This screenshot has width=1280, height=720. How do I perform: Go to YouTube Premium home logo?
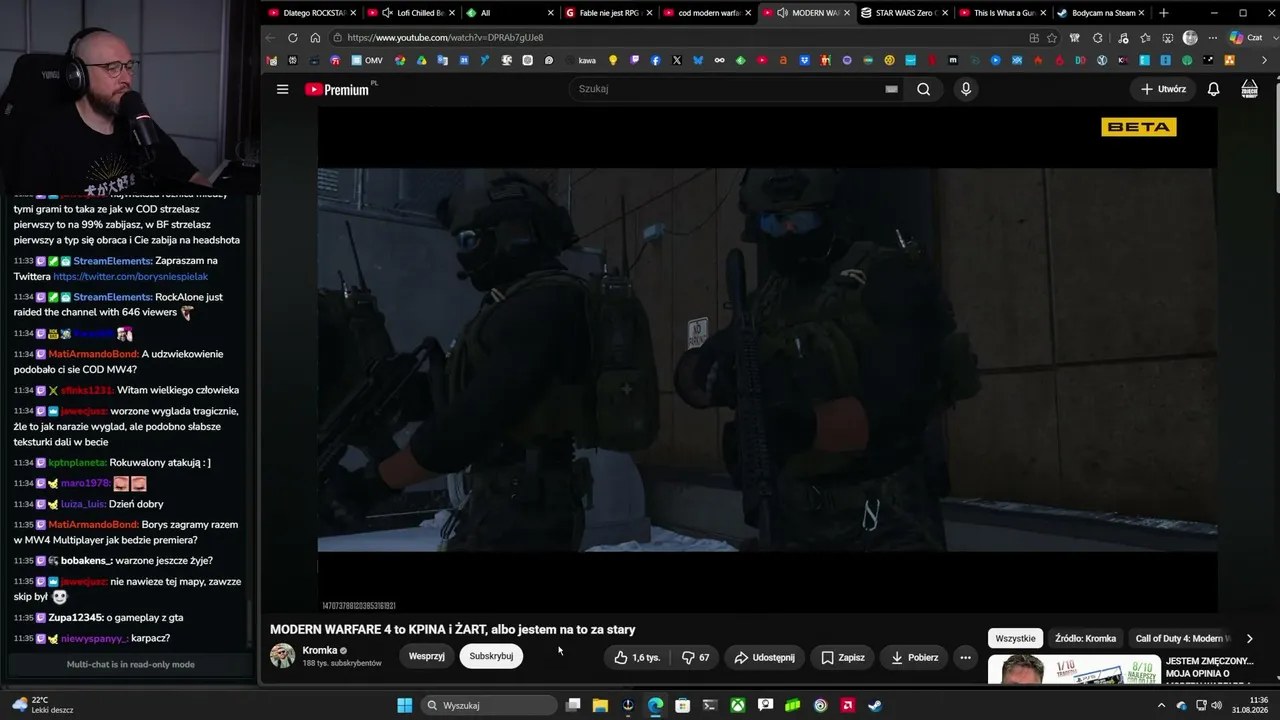coord(337,89)
